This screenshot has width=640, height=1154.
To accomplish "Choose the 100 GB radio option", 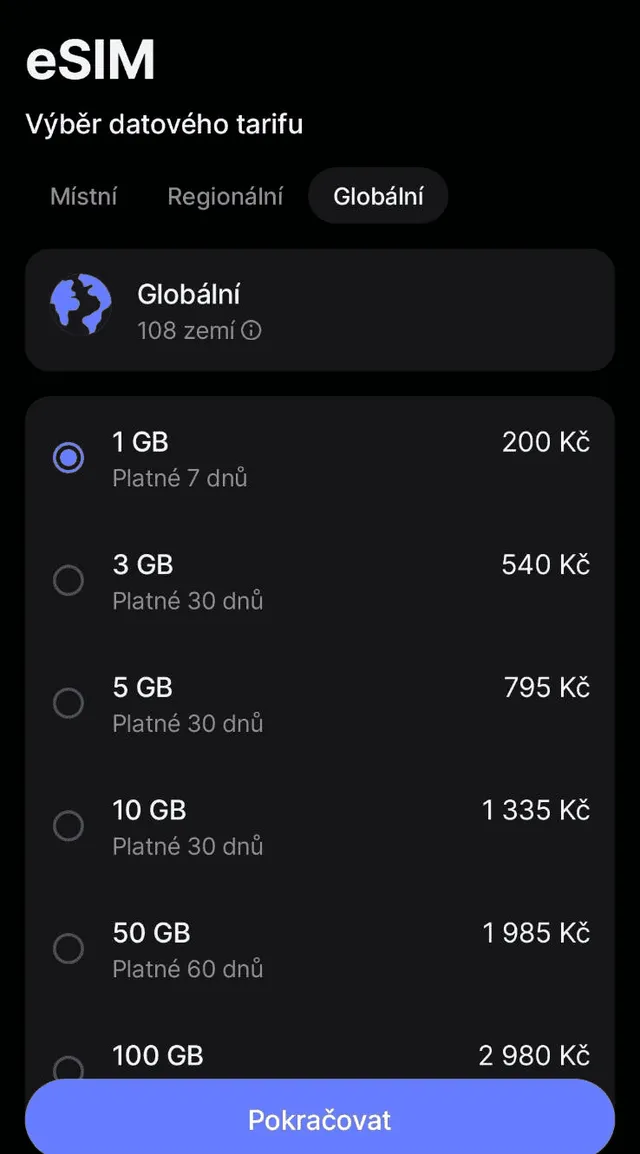I will (x=68, y=1069).
